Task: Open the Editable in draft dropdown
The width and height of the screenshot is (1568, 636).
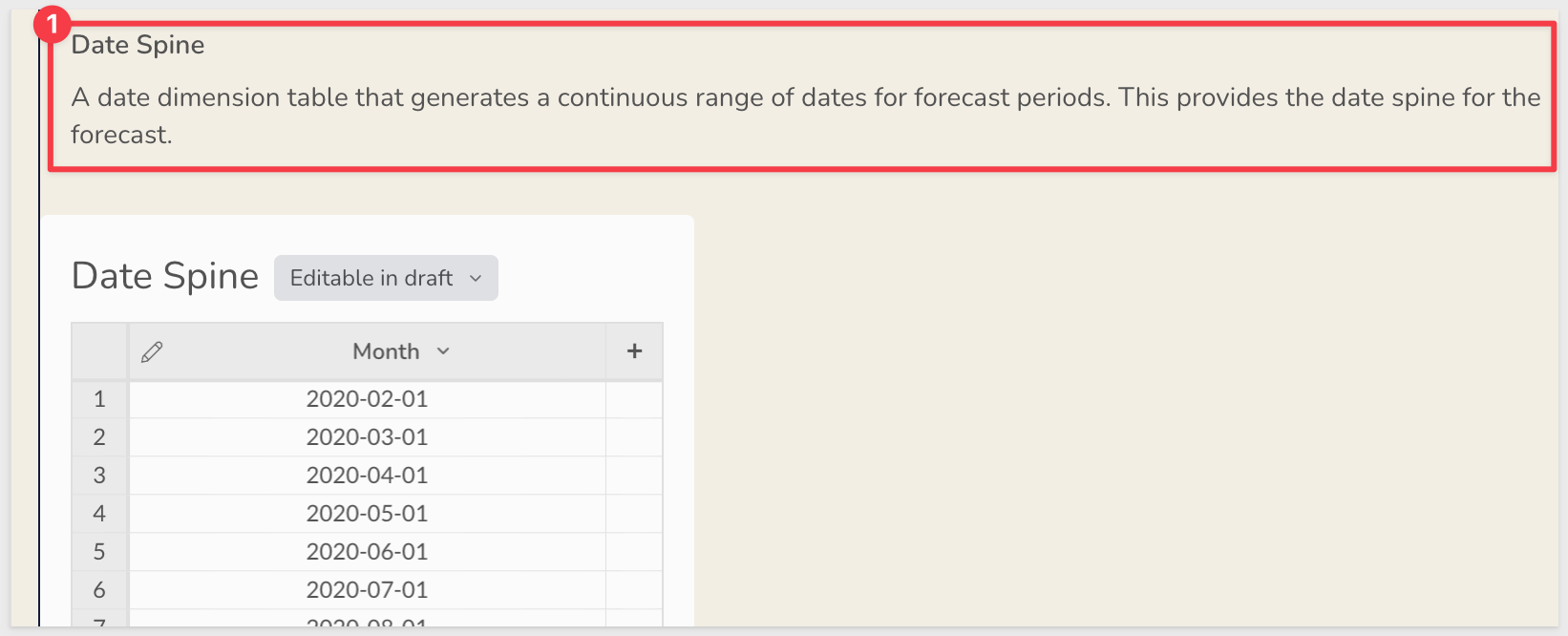Action: pyautogui.click(x=386, y=278)
